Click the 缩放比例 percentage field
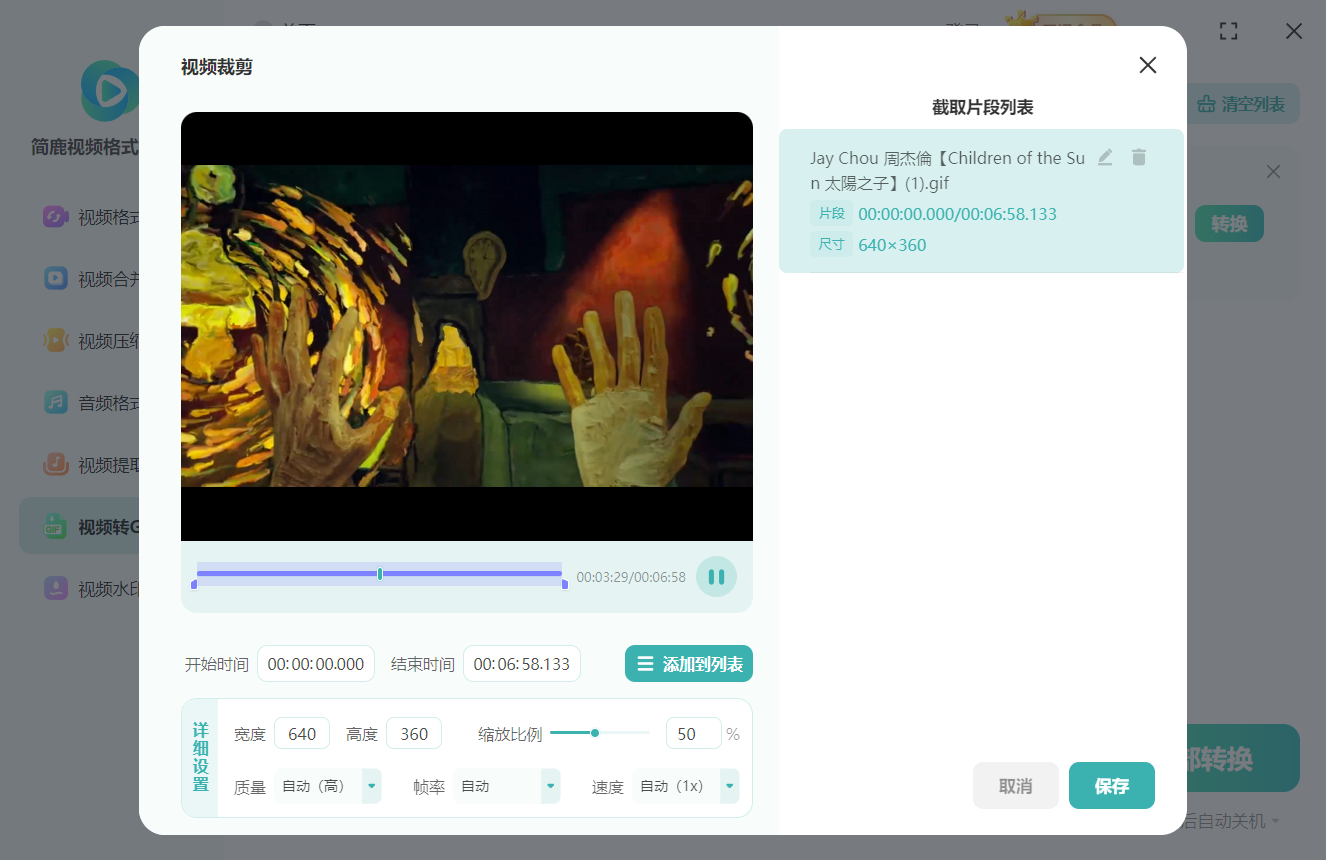The image size is (1326, 860). 693,734
